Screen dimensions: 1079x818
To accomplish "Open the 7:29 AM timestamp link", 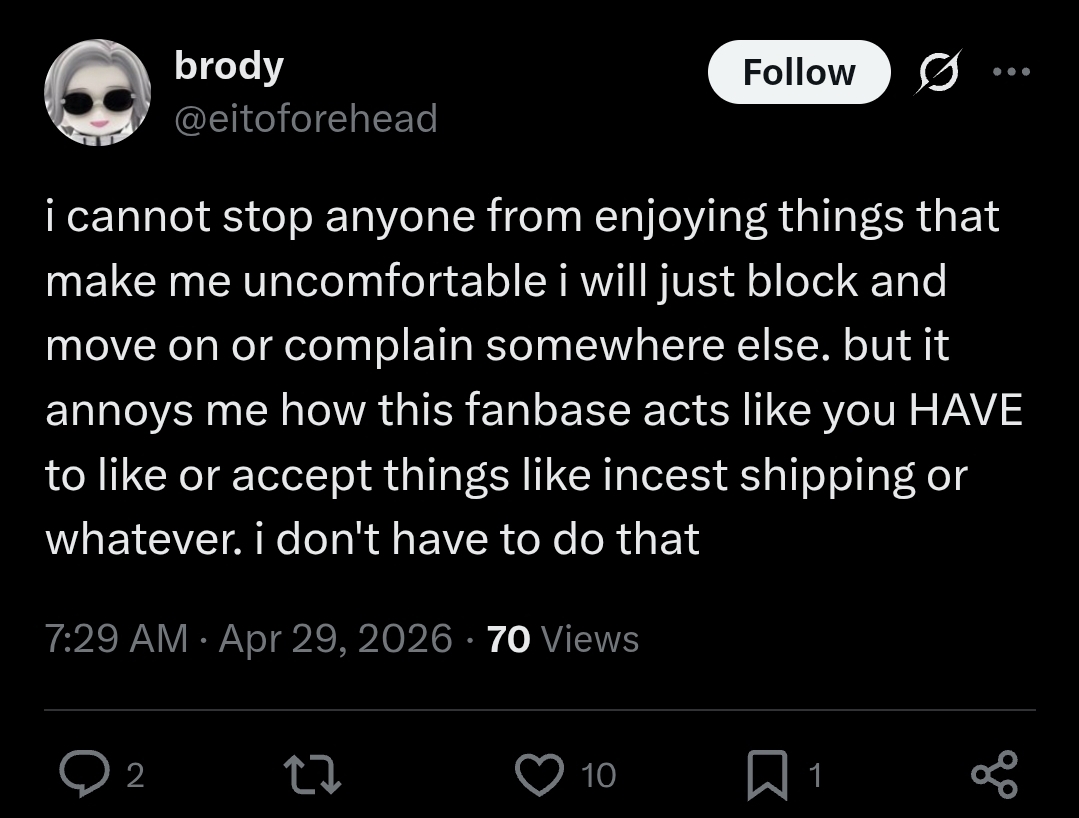I will pyautogui.click(x=116, y=638).
